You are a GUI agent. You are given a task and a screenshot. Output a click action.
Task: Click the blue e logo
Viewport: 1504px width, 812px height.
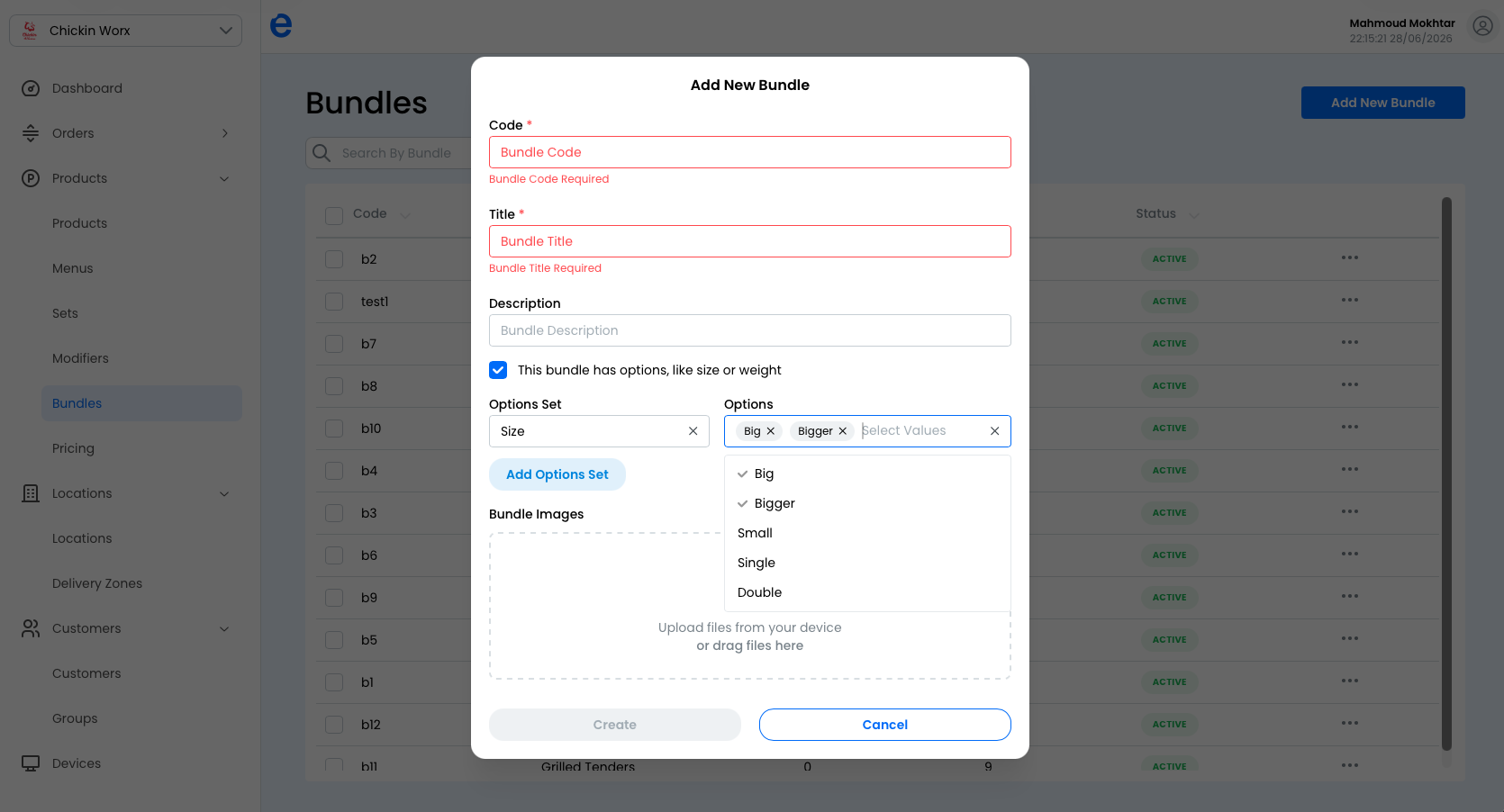point(281,25)
